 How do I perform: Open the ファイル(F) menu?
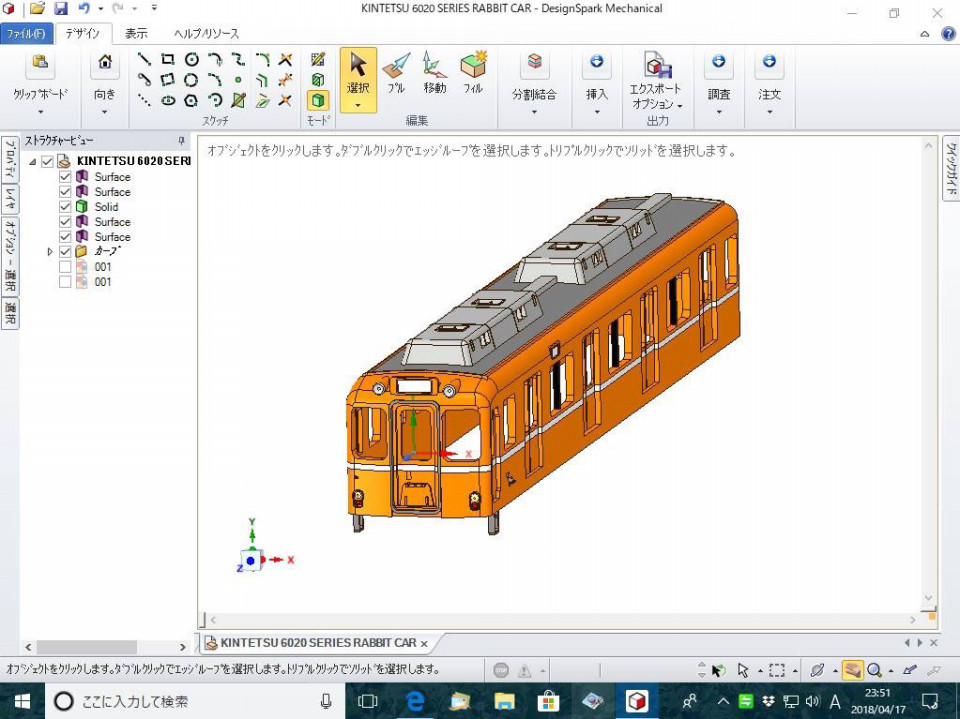tap(26, 34)
